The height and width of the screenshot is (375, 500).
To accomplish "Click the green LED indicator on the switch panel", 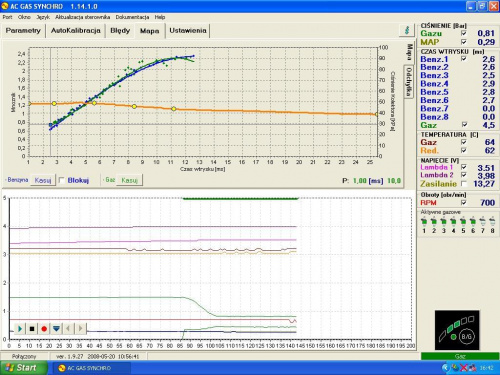I will click(x=453, y=337).
